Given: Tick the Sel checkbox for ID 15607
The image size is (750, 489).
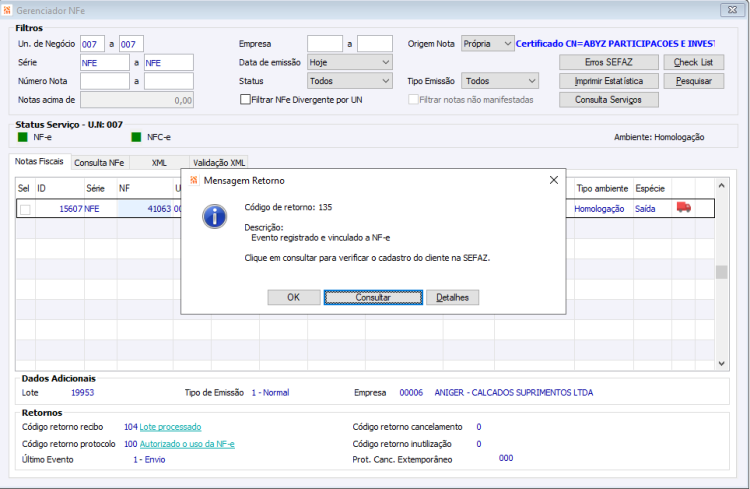Looking at the screenshot, I should pyautogui.click(x=25, y=209).
